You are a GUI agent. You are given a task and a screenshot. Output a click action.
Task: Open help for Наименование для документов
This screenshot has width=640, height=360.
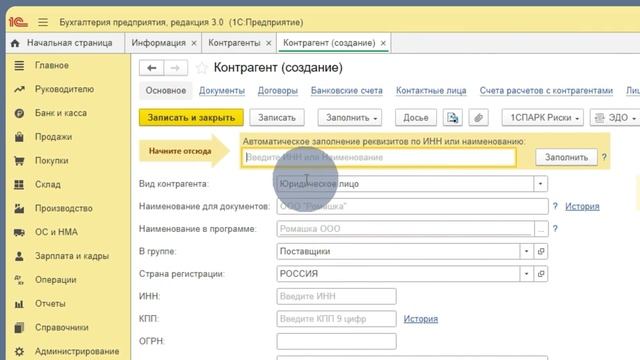555,206
